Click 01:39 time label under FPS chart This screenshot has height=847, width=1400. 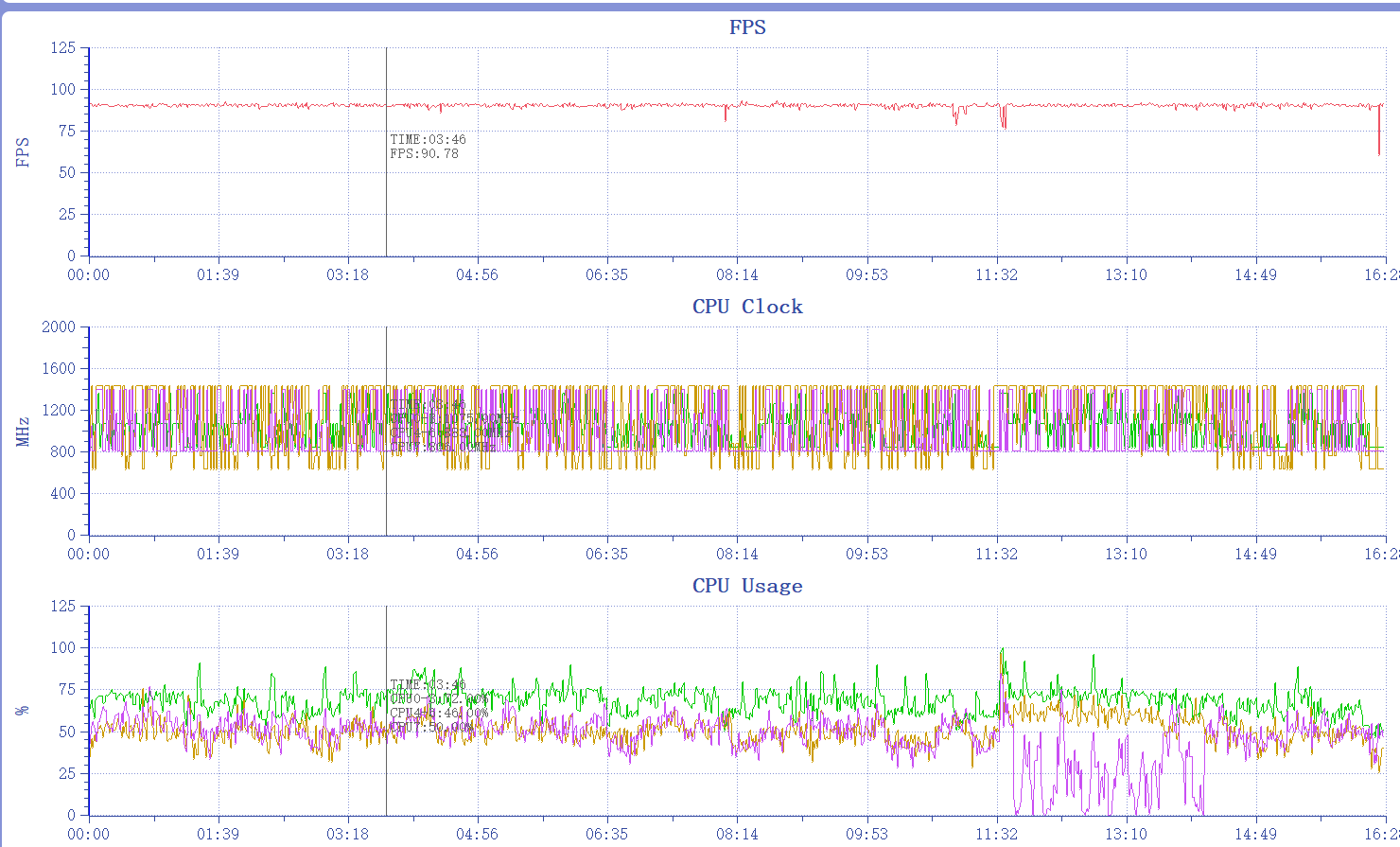tap(218, 274)
